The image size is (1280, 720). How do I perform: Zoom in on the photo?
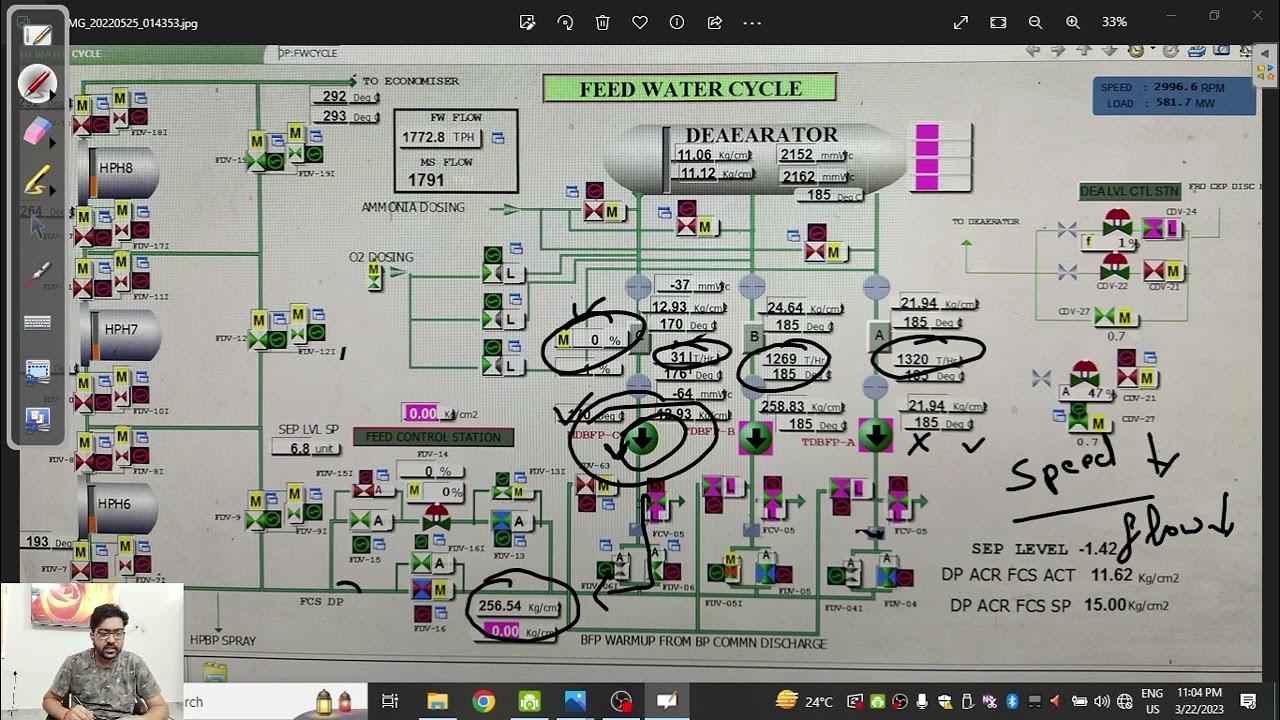(x=1073, y=22)
